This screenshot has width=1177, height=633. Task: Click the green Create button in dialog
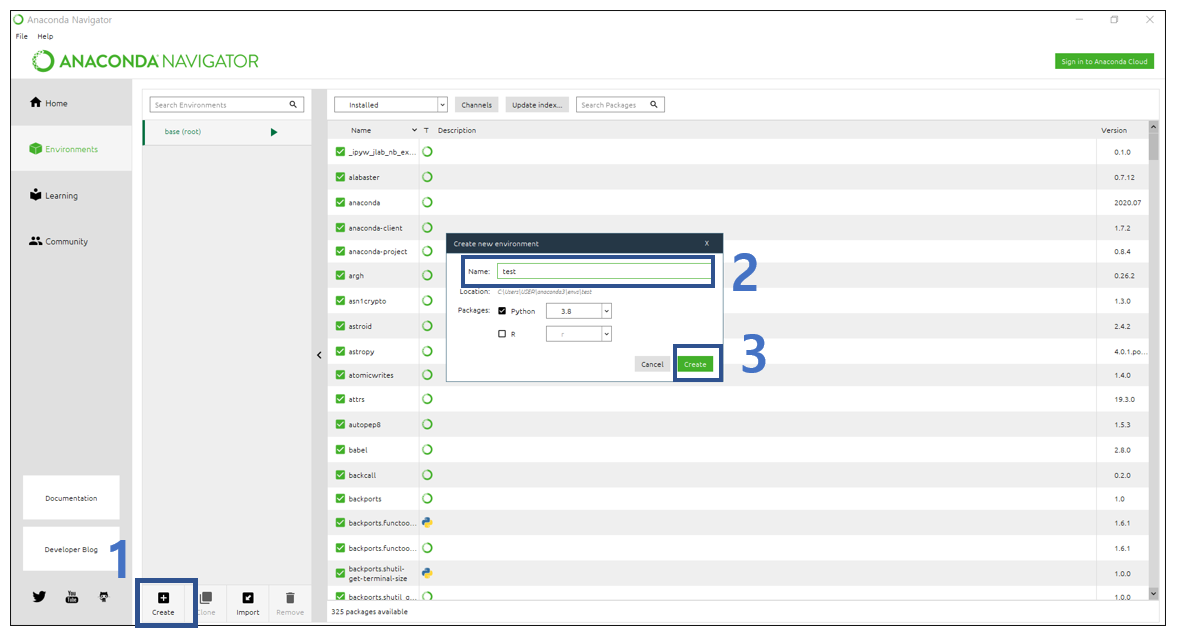tap(695, 364)
